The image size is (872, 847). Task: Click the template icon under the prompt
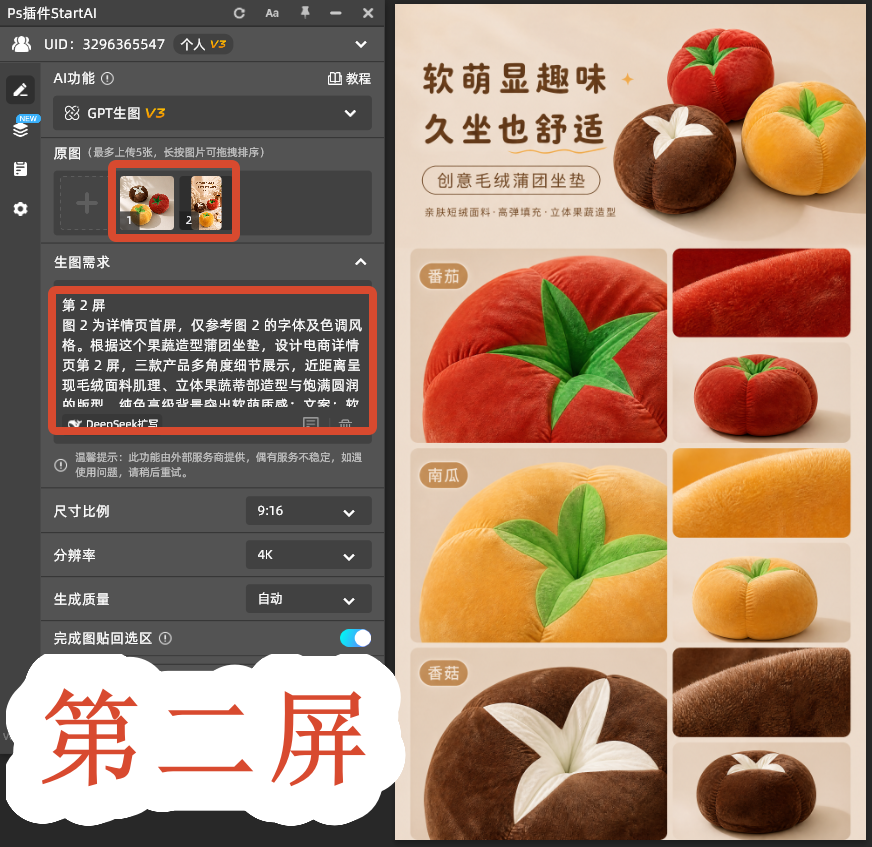pos(311,424)
